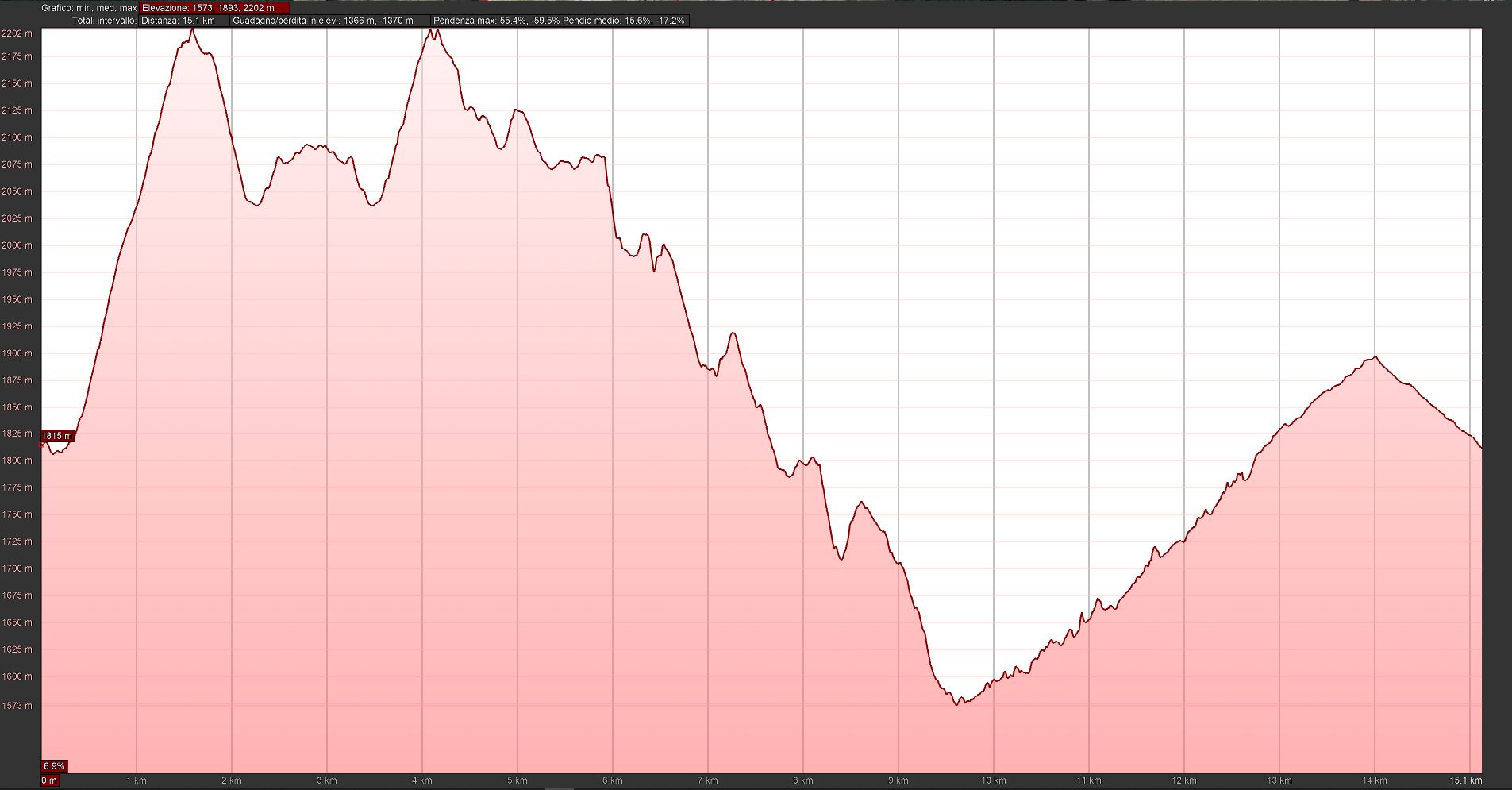Image resolution: width=1512 pixels, height=790 pixels.
Task: Click the 1 km distance axis label
Action: pyautogui.click(x=137, y=780)
